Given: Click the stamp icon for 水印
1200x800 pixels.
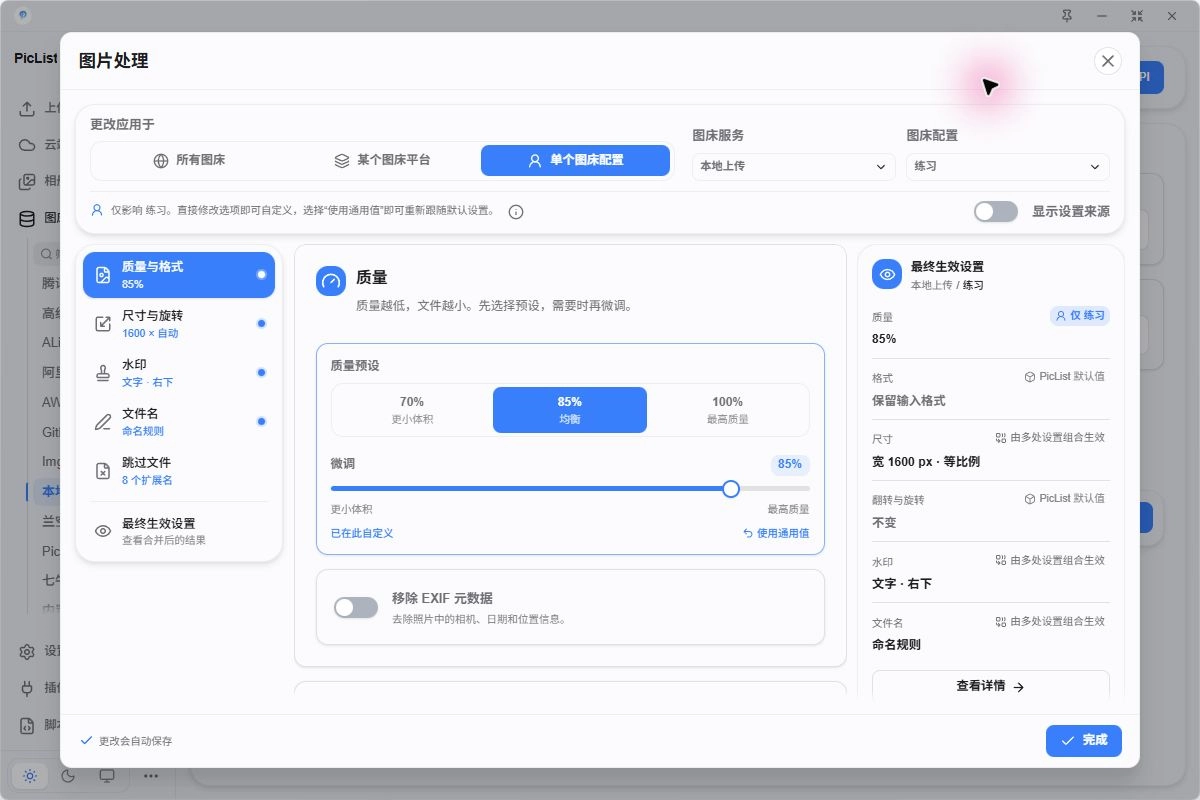Looking at the screenshot, I should pos(103,373).
